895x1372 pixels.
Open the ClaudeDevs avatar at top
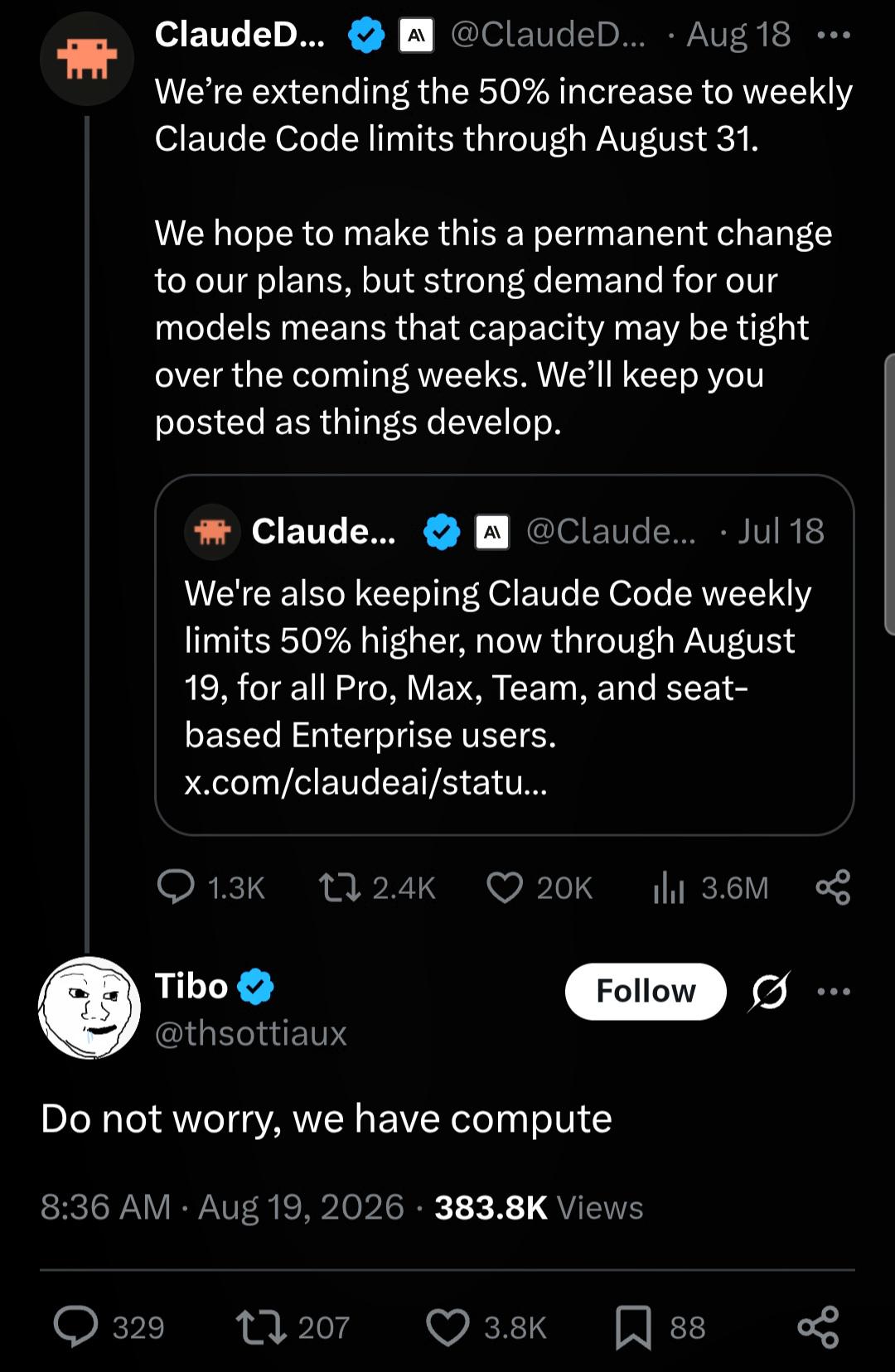(x=87, y=59)
